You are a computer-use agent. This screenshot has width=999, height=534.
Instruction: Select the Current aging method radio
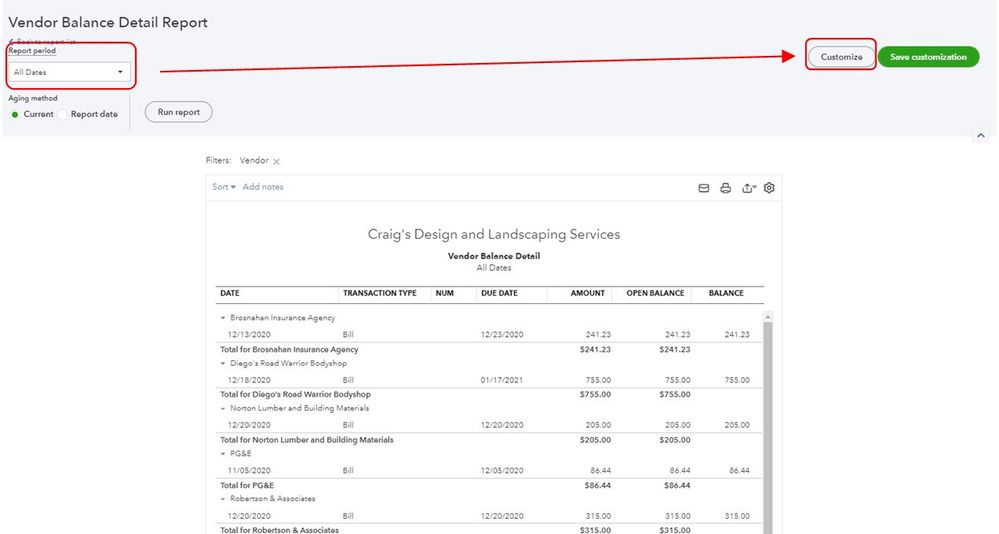point(15,115)
